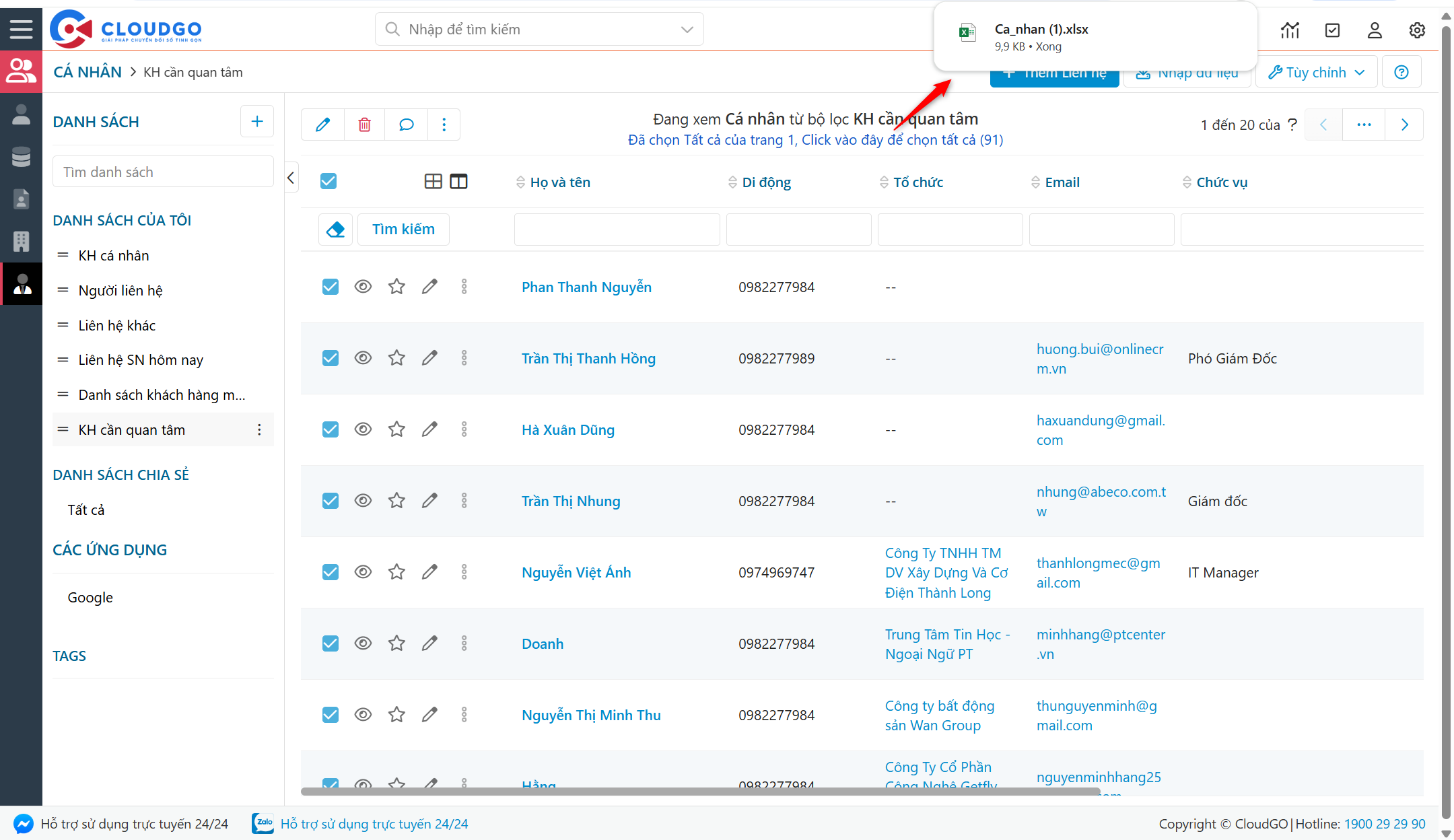Click the comment bubble icon in toolbar

(x=406, y=125)
